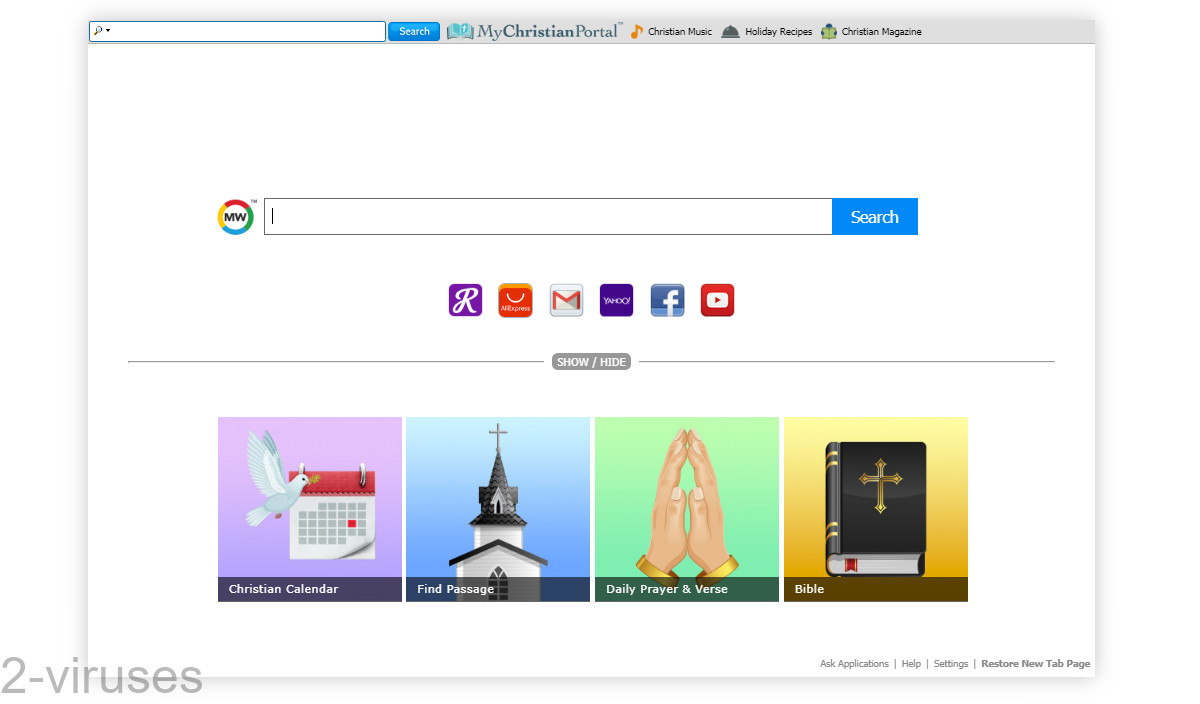This screenshot has height=704, width=1200.
Task: Click the MW logo beside the search bar
Action: [x=235, y=217]
